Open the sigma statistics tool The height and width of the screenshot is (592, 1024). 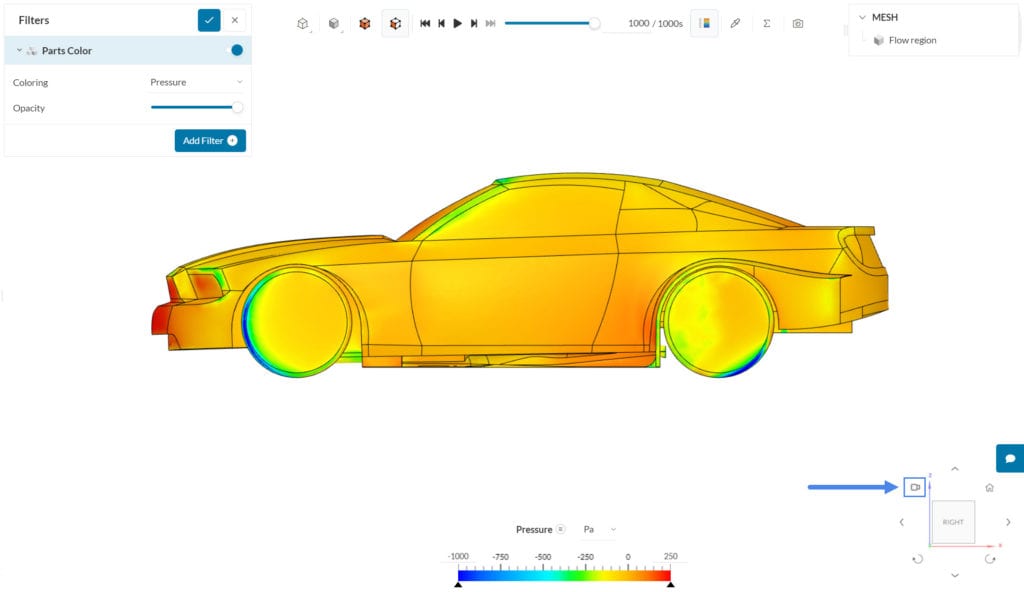766,22
